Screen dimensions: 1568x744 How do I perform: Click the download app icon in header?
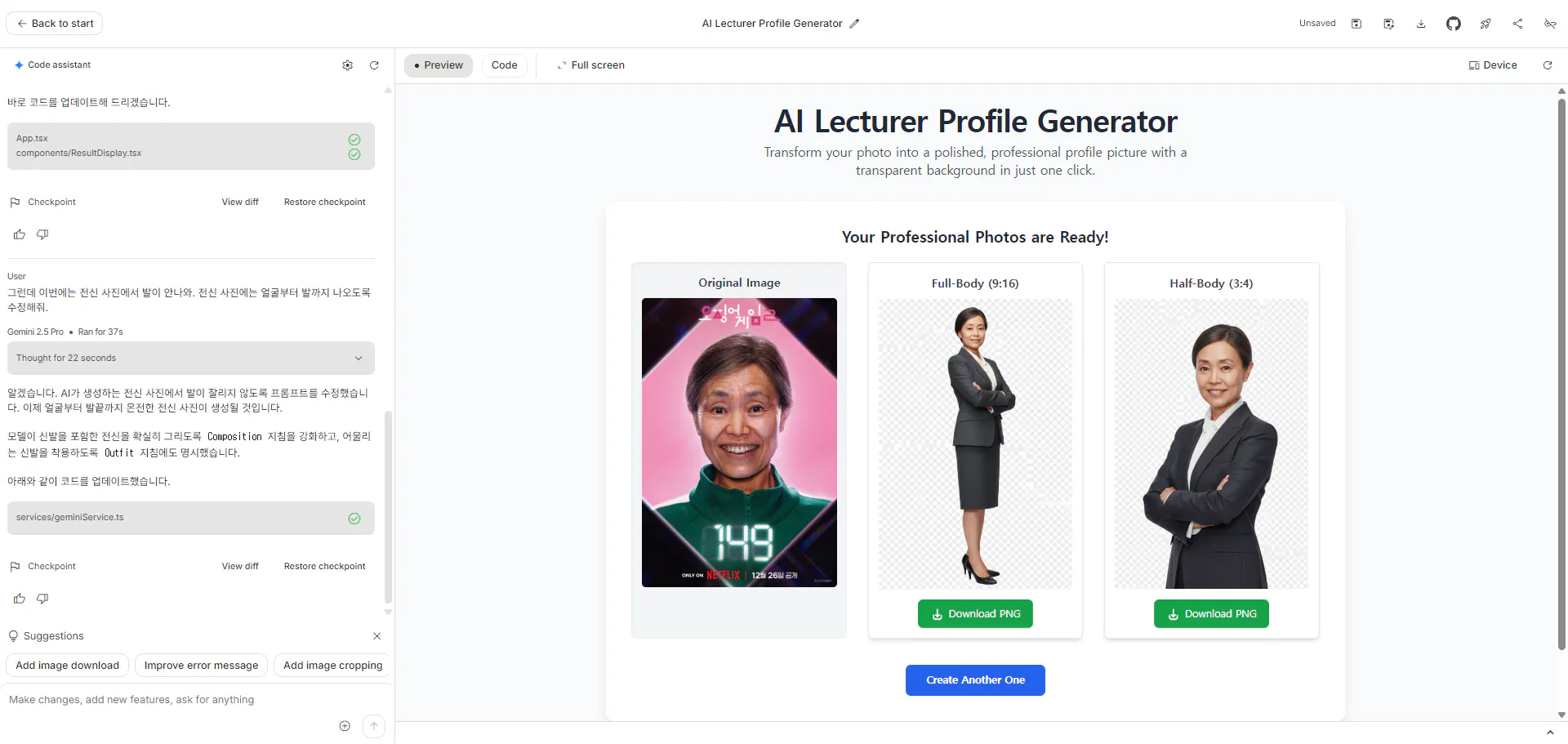click(x=1421, y=24)
